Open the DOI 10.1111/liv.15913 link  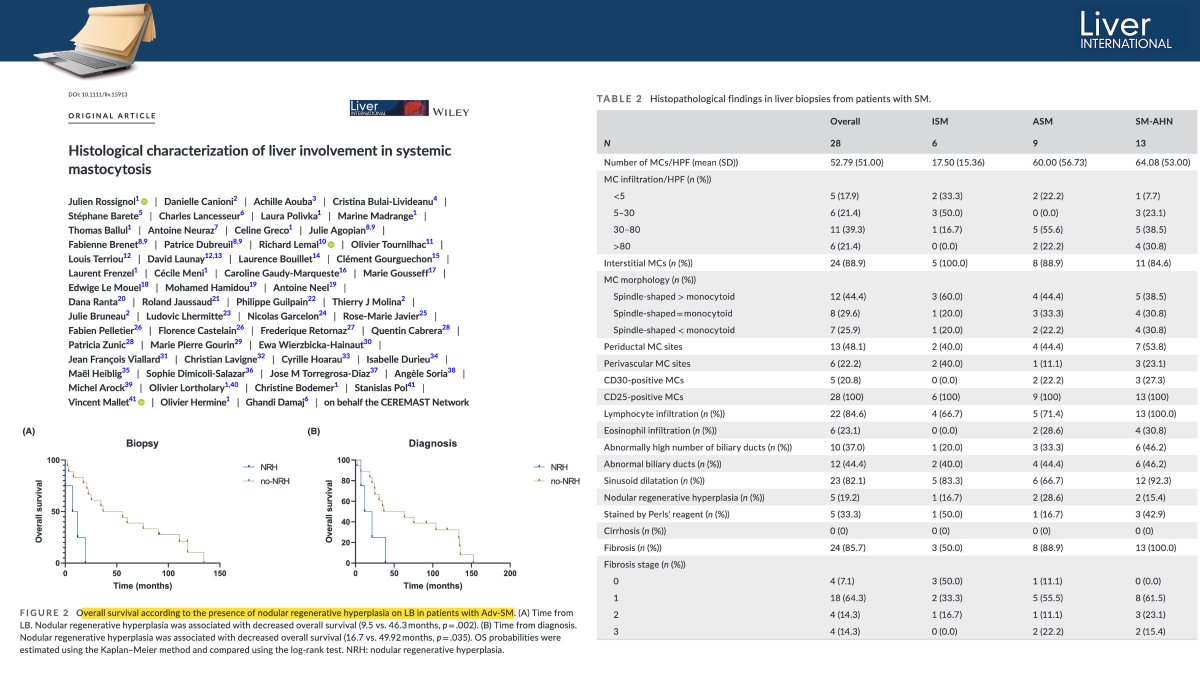(97, 94)
